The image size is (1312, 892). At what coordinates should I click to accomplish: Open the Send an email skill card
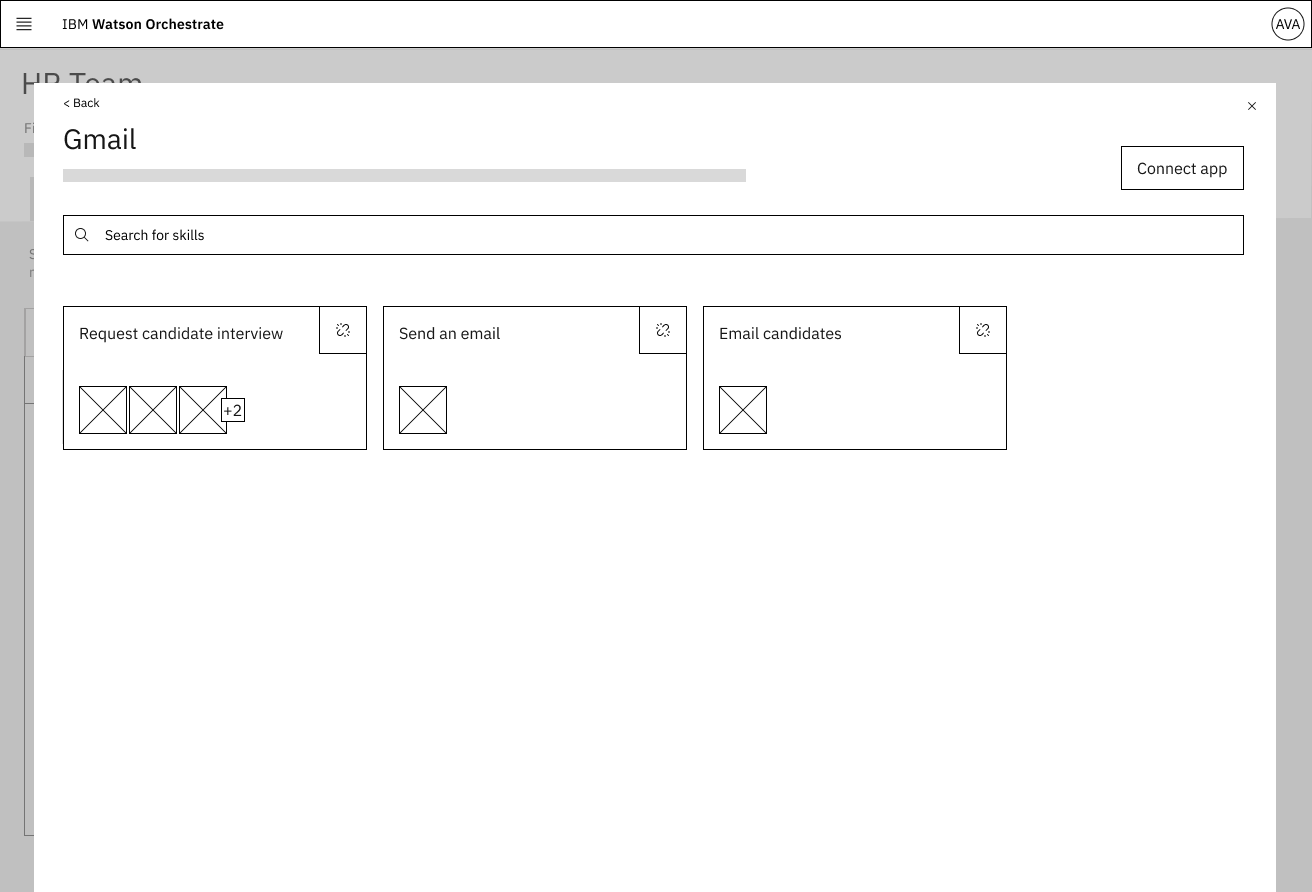[x=535, y=378]
